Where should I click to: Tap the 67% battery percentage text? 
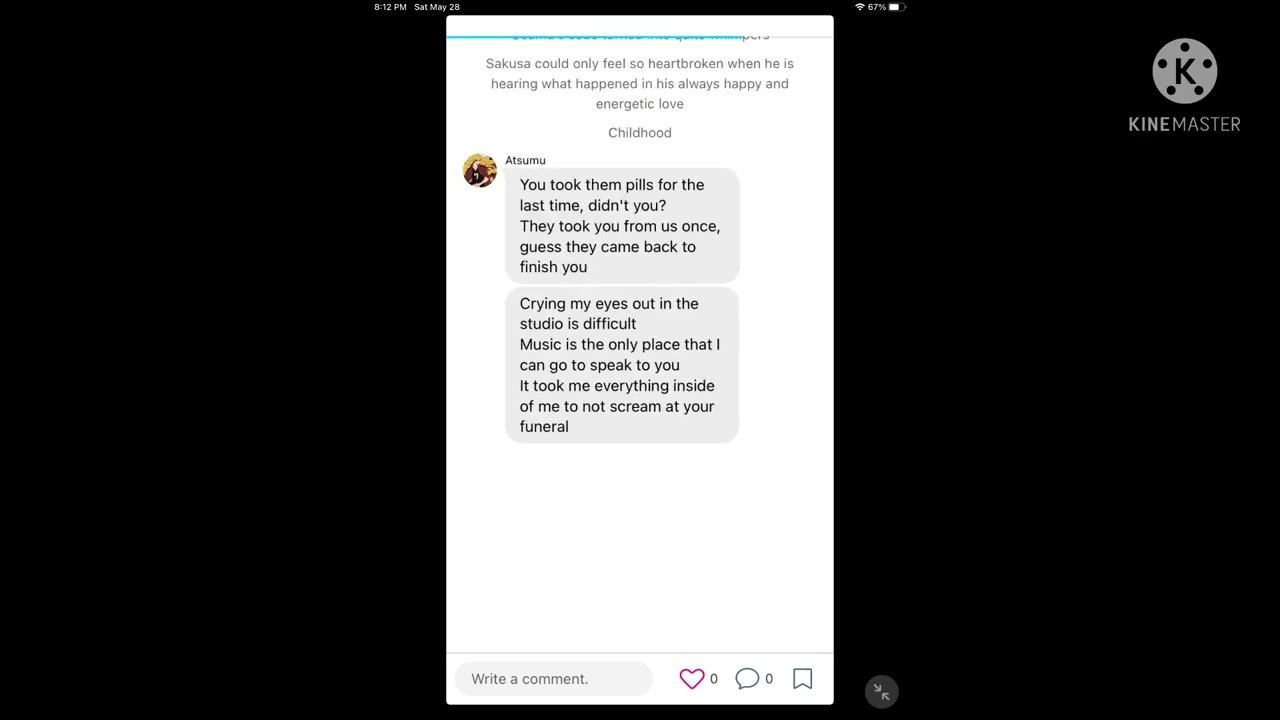[876, 7]
